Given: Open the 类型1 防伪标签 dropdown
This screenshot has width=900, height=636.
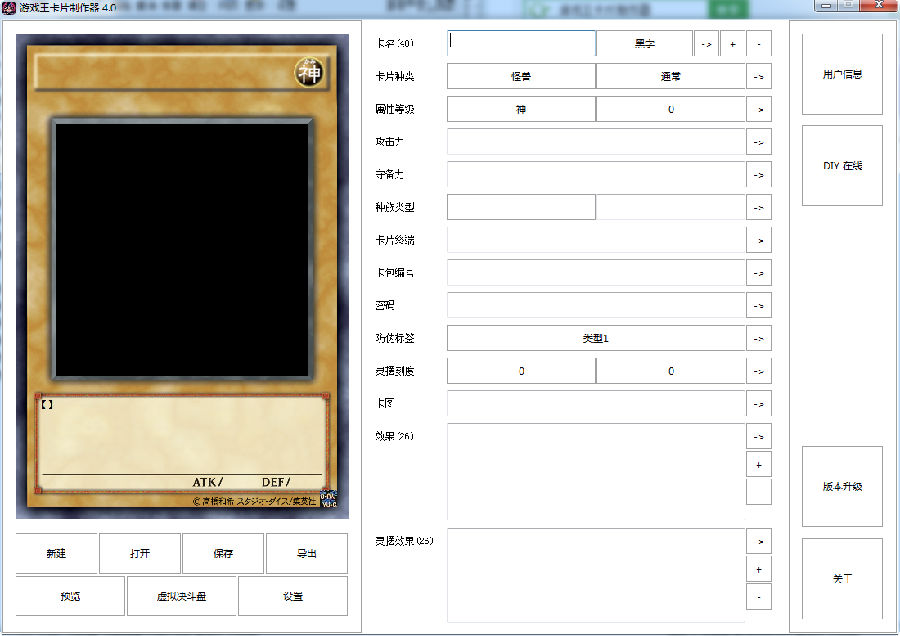Looking at the screenshot, I should tap(596, 338).
